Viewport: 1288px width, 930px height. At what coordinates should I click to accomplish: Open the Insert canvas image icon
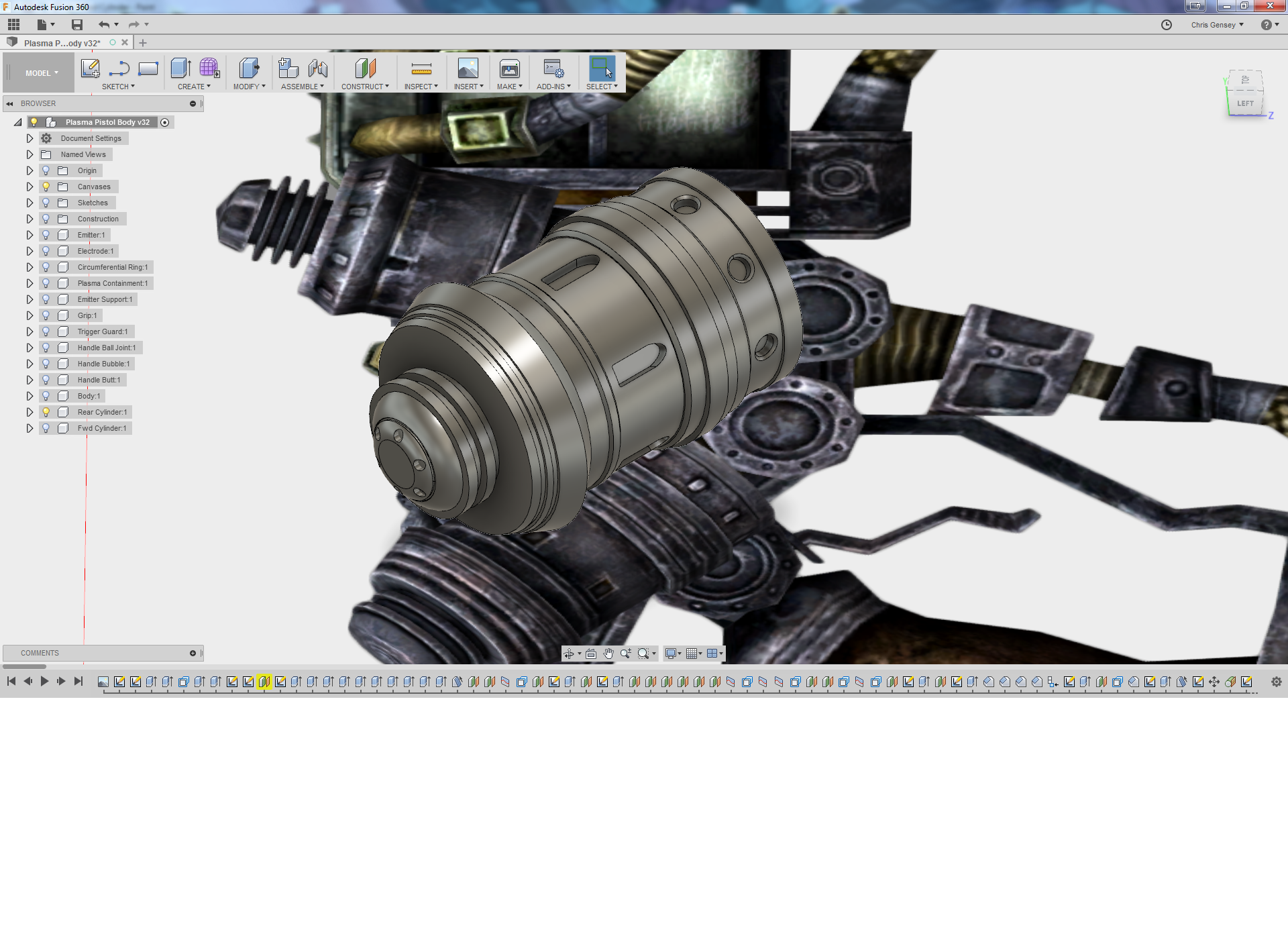point(468,68)
